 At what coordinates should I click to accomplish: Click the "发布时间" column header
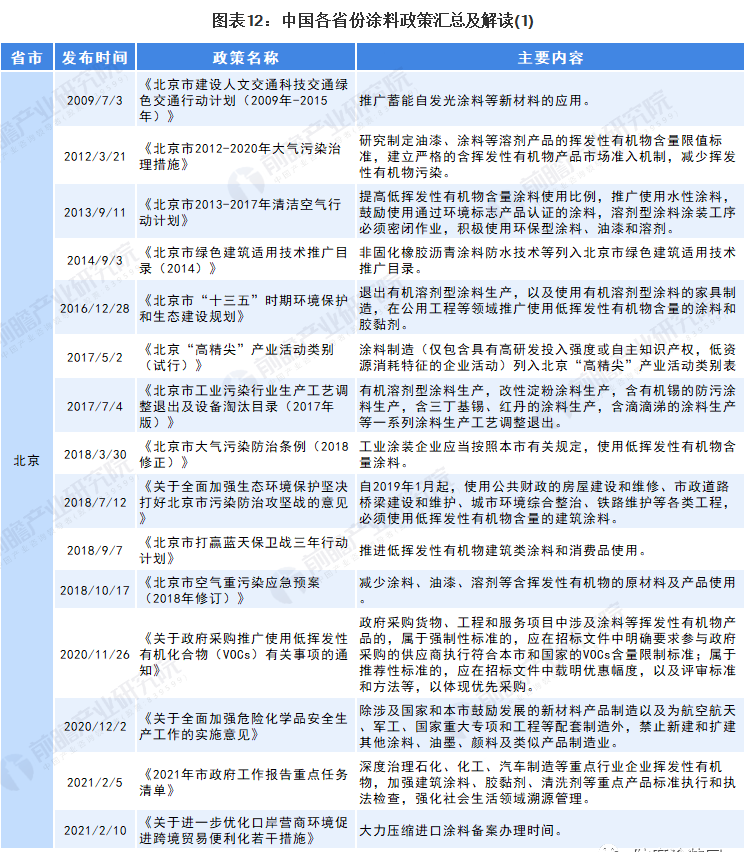click(x=95, y=58)
